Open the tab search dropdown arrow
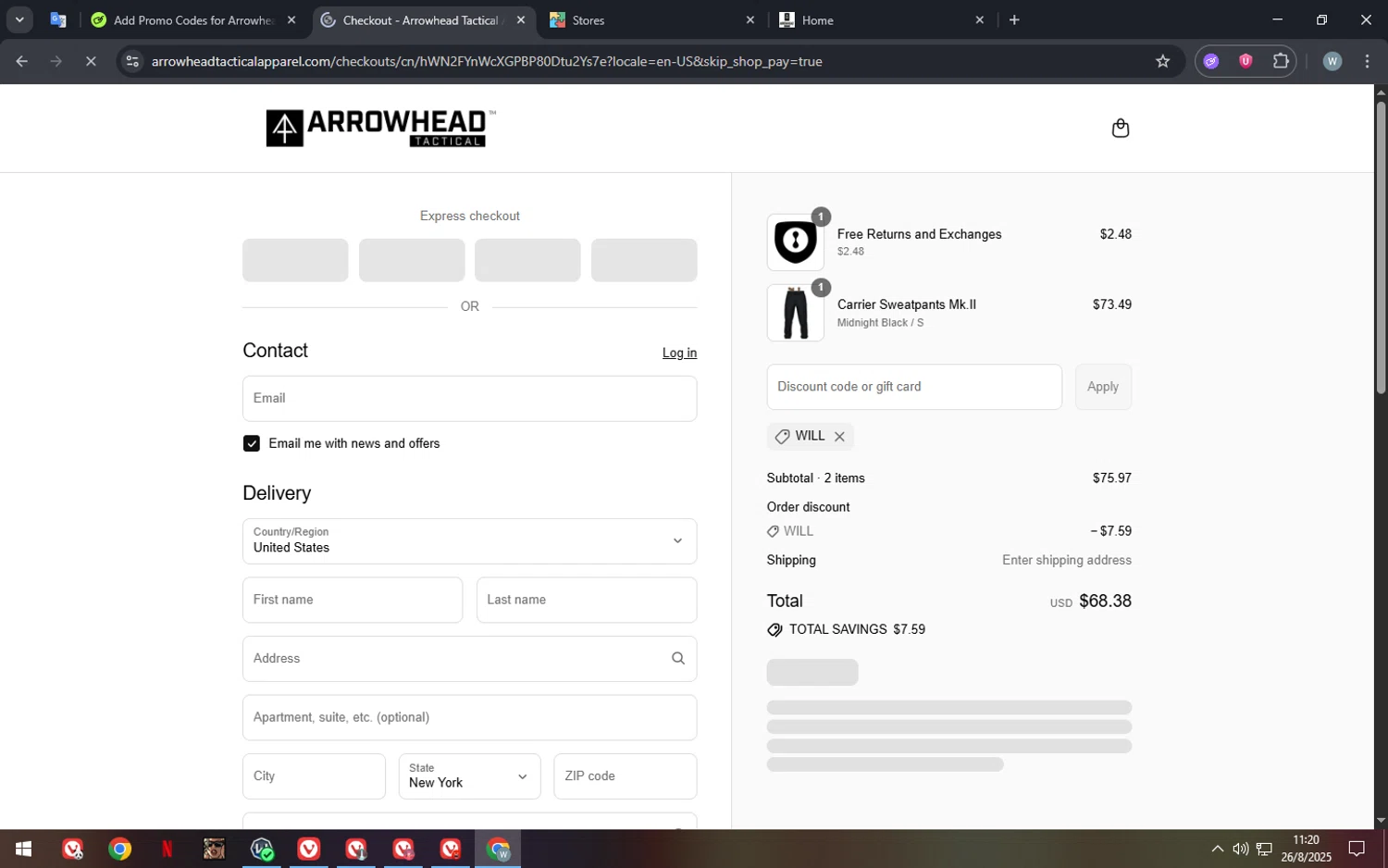This screenshot has height=868, width=1388. [x=19, y=20]
